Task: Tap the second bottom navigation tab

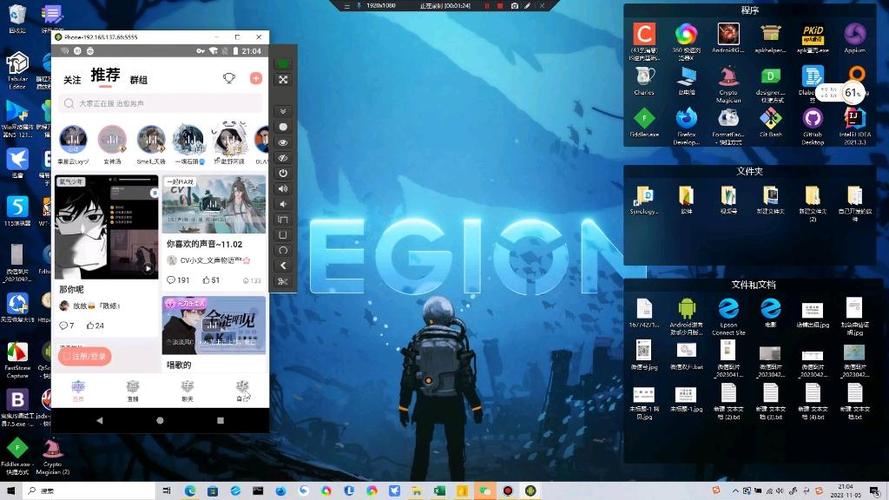Action: tap(133, 391)
